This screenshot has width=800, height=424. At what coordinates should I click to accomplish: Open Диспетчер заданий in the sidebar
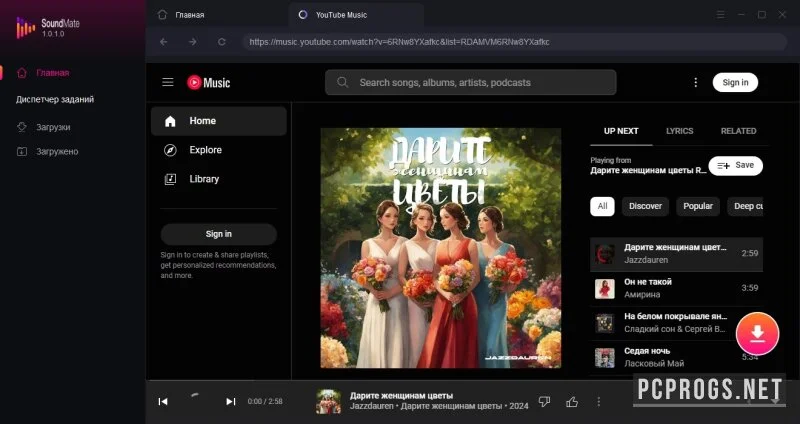(x=55, y=99)
